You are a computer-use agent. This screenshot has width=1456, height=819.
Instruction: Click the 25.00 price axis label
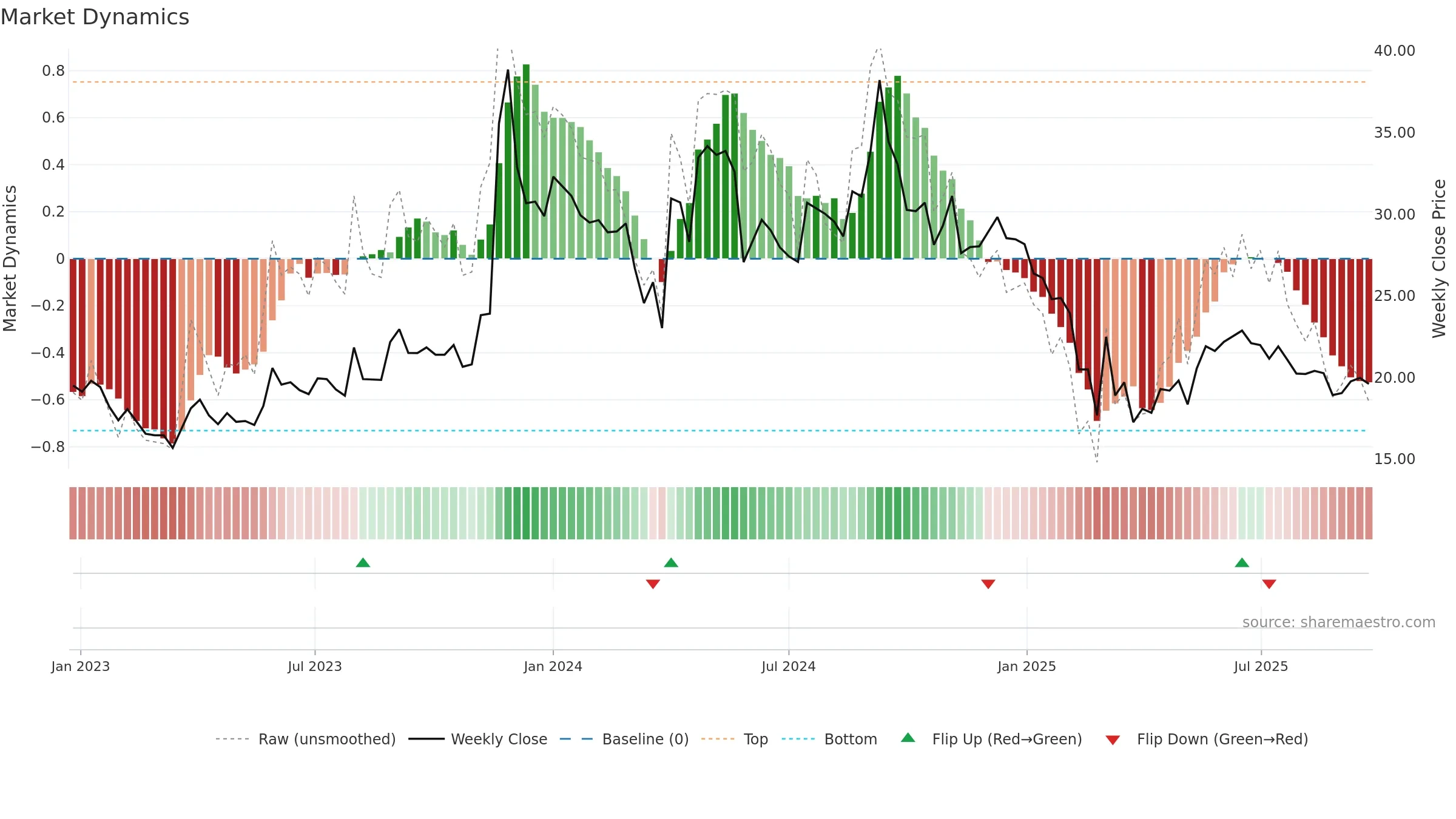coord(1395,296)
